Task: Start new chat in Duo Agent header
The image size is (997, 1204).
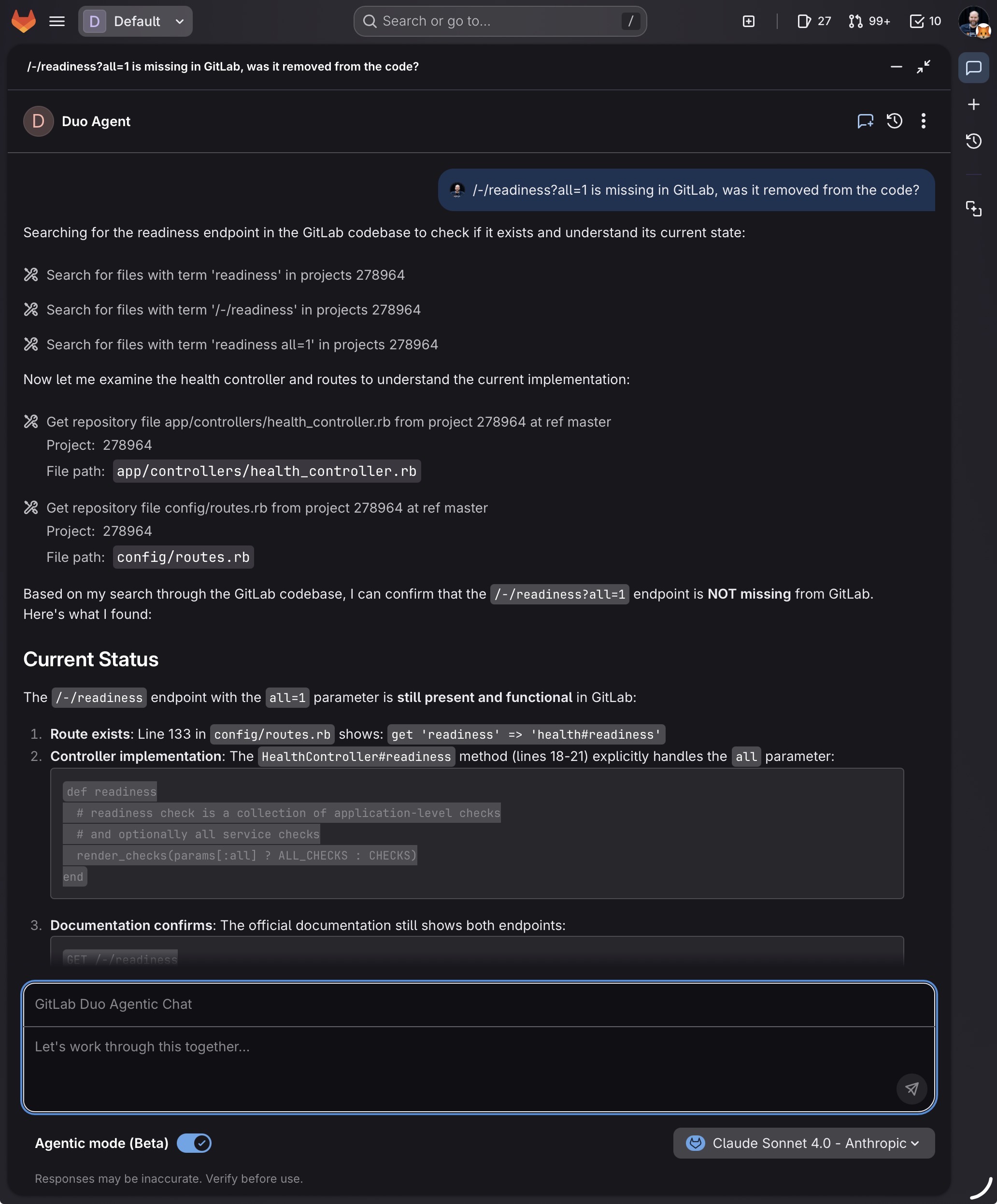Action: point(865,121)
